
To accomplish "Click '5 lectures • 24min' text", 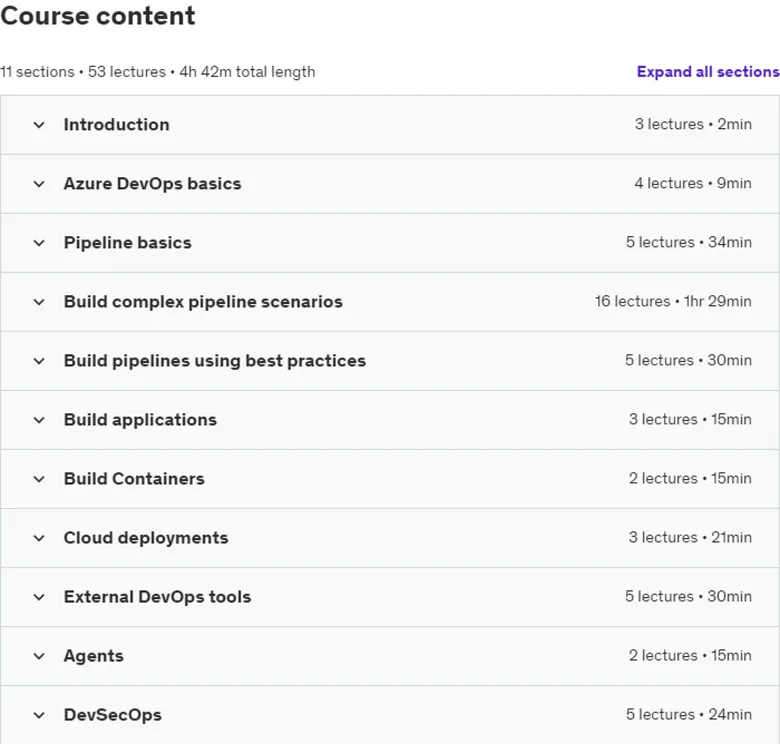I will [688, 715].
